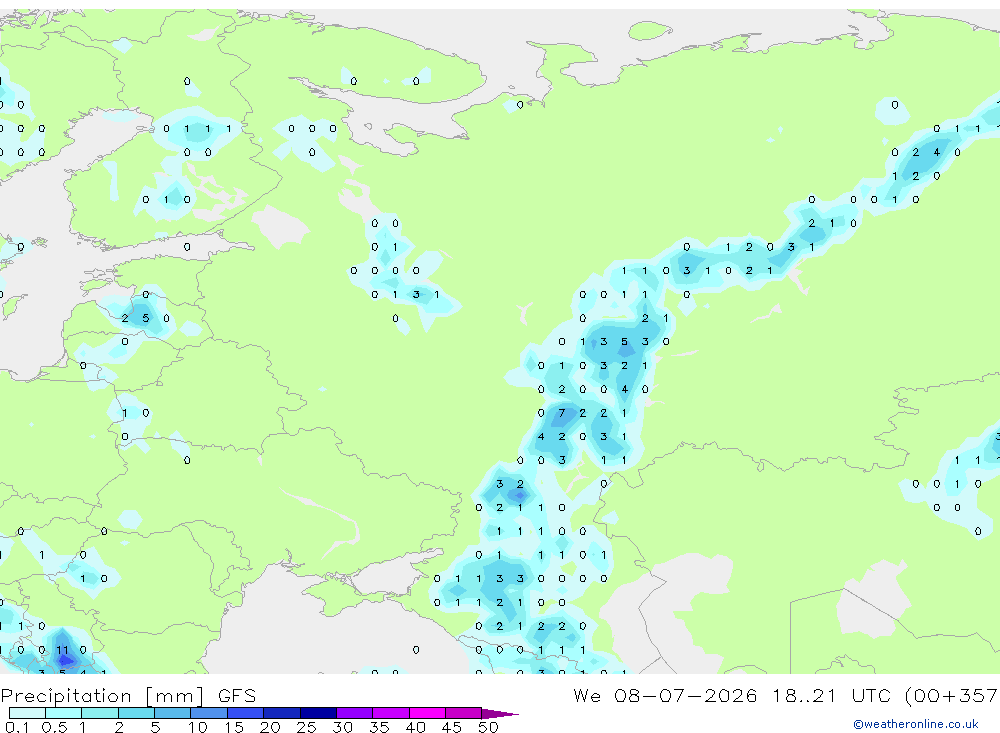Select legend swatch between 20 and 25
Screen dimensions: 1000x733
[281, 713]
